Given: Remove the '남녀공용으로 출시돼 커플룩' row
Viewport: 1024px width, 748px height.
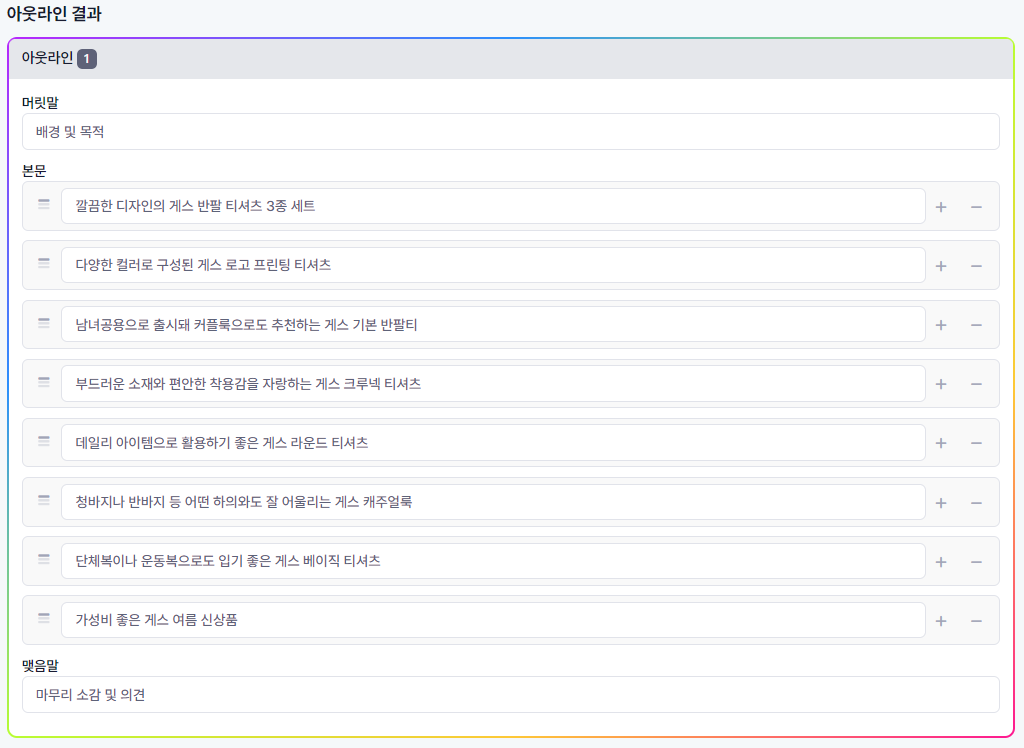Looking at the screenshot, I should point(976,325).
